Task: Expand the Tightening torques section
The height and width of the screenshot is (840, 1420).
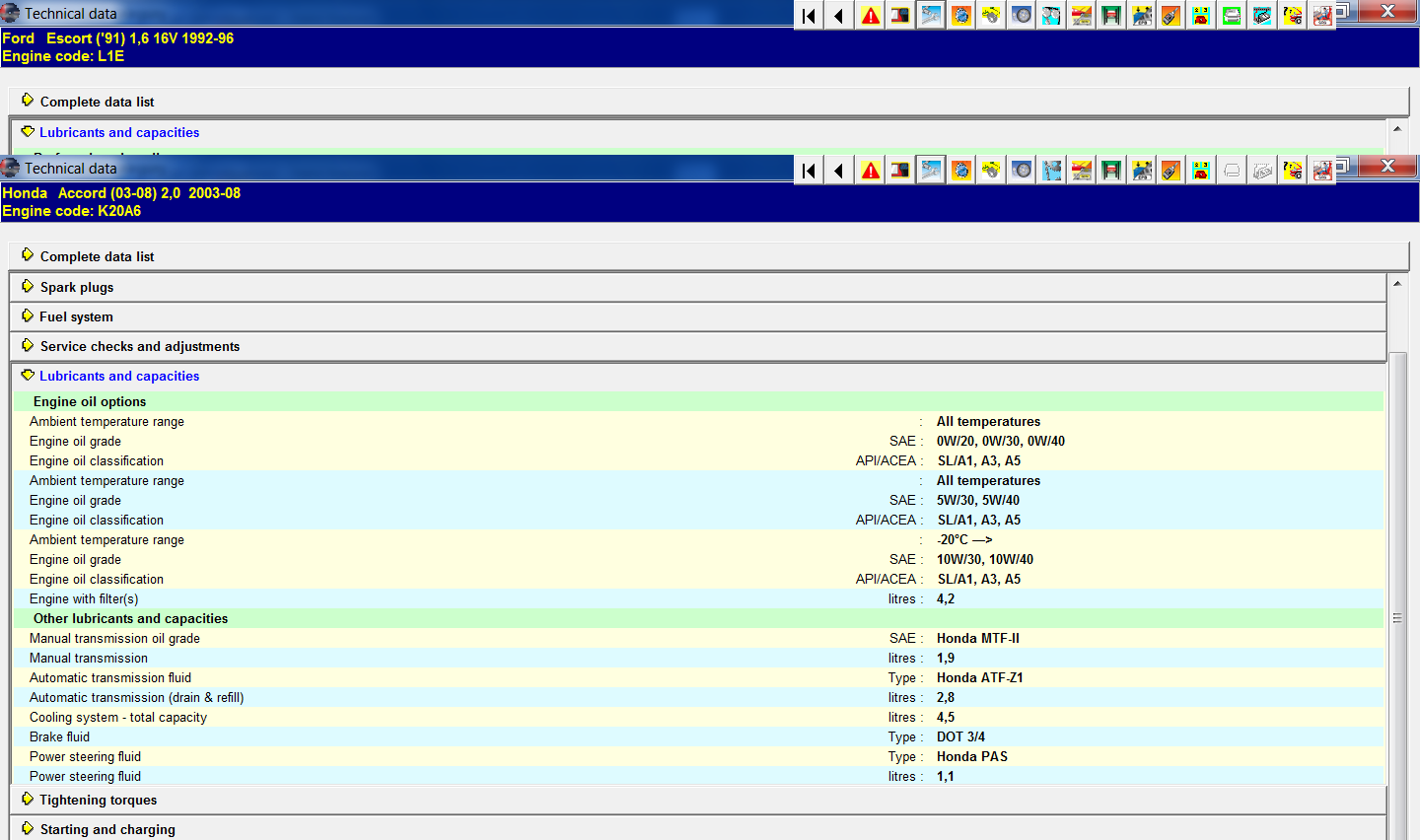Action: coord(98,800)
